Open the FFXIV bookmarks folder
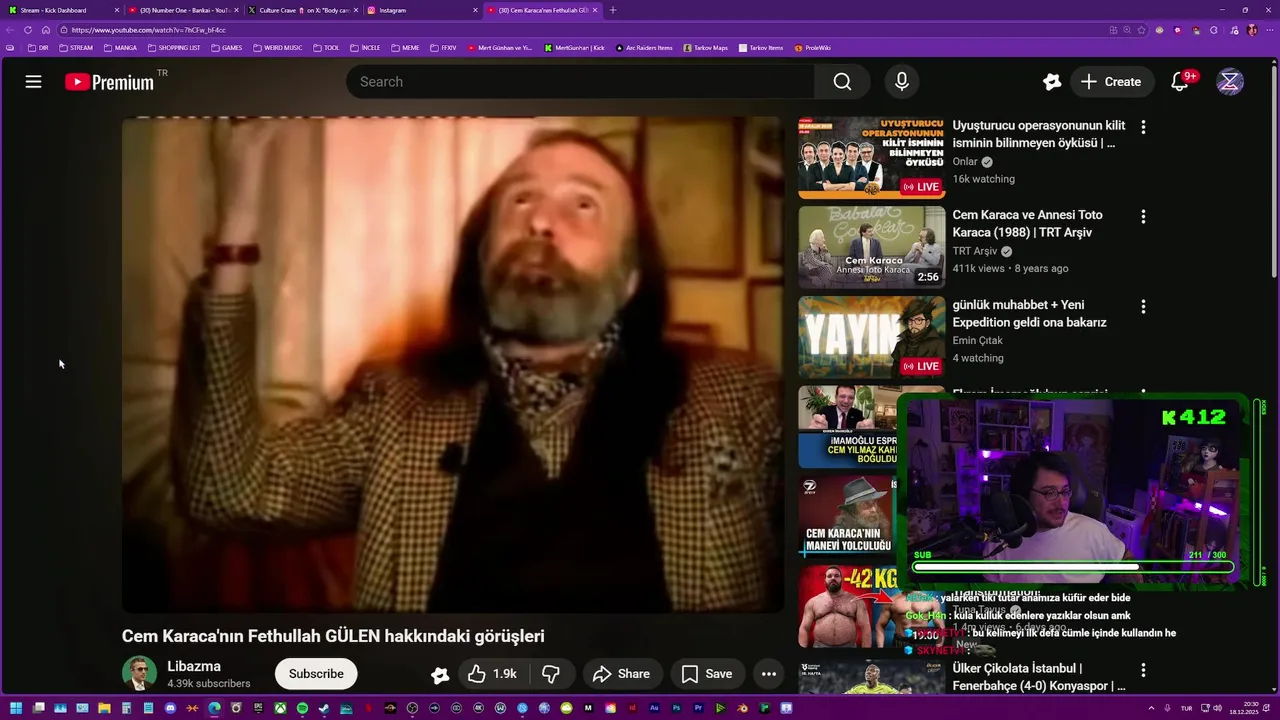Viewport: 1280px width, 720px height. coord(443,47)
